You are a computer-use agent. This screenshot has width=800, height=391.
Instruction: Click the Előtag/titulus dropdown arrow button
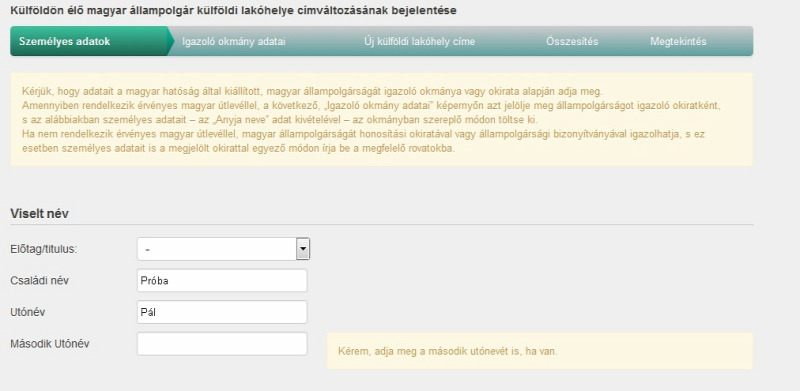point(303,249)
